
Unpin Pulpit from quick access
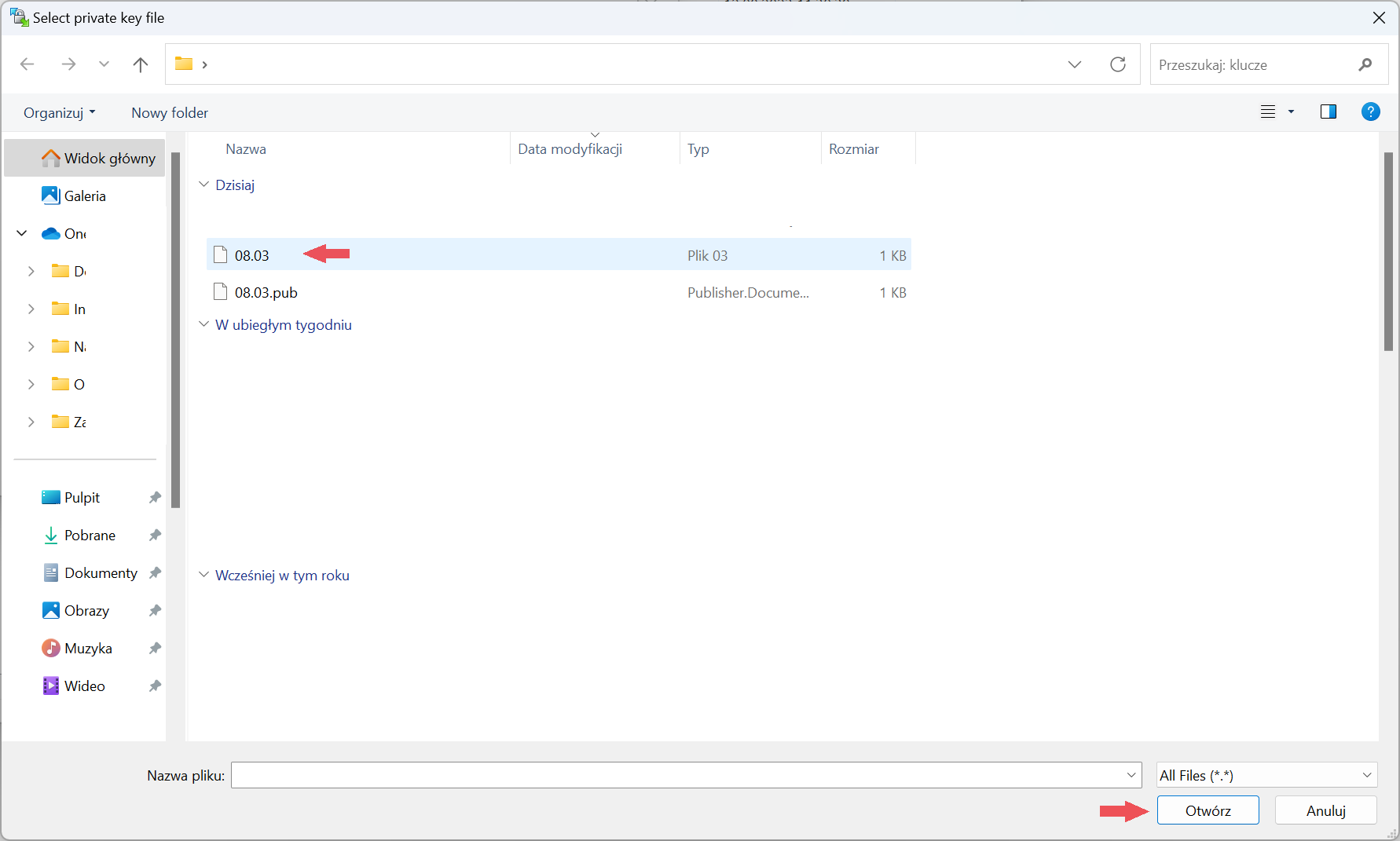155,498
